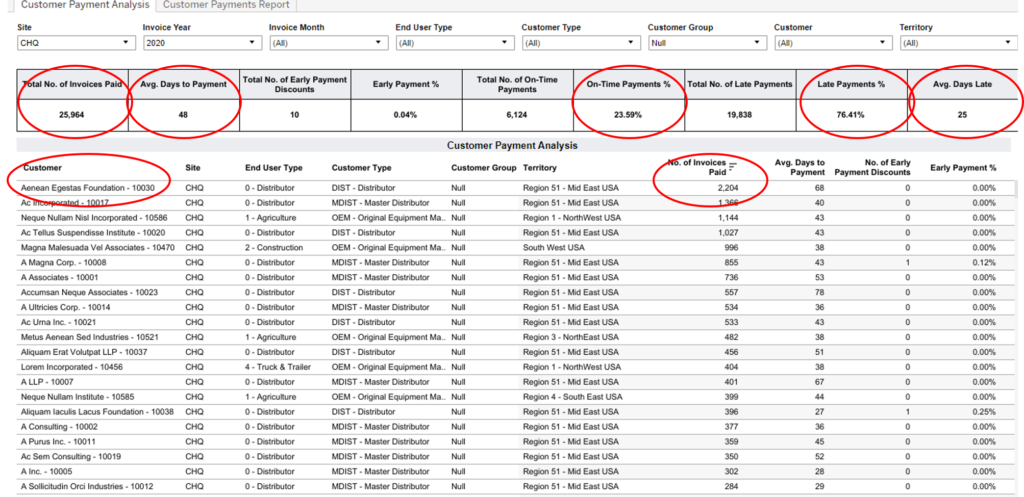The height and width of the screenshot is (497, 1024).
Task: Click the Early Payment % column header
Action: tap(963, 168)
